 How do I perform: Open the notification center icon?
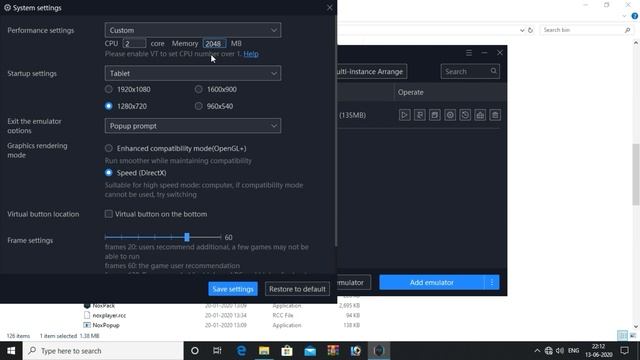[x=624, y=351]
